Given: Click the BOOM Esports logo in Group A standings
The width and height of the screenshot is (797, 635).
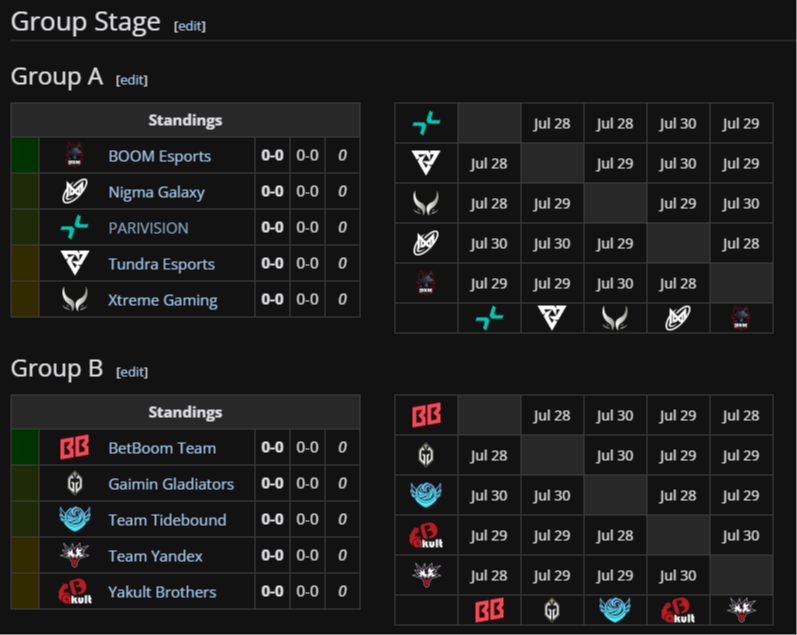Looking at the screenshot, I should point(75,156).
